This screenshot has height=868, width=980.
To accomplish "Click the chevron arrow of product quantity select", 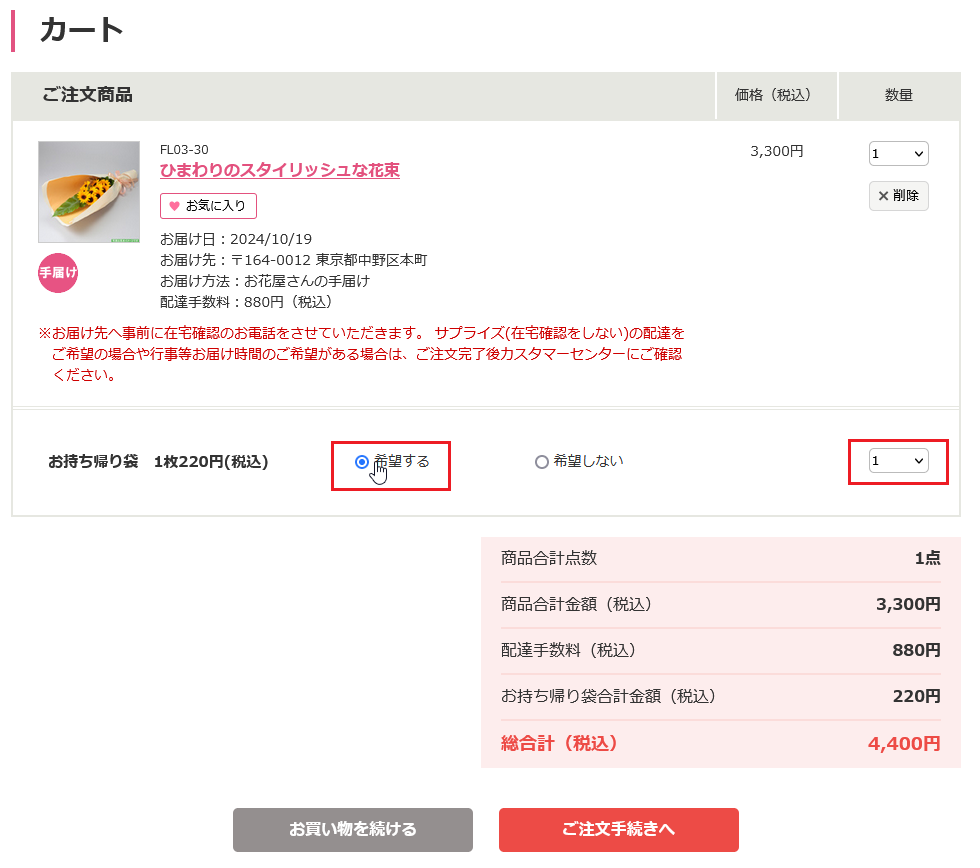I will (x=918, y=154).
